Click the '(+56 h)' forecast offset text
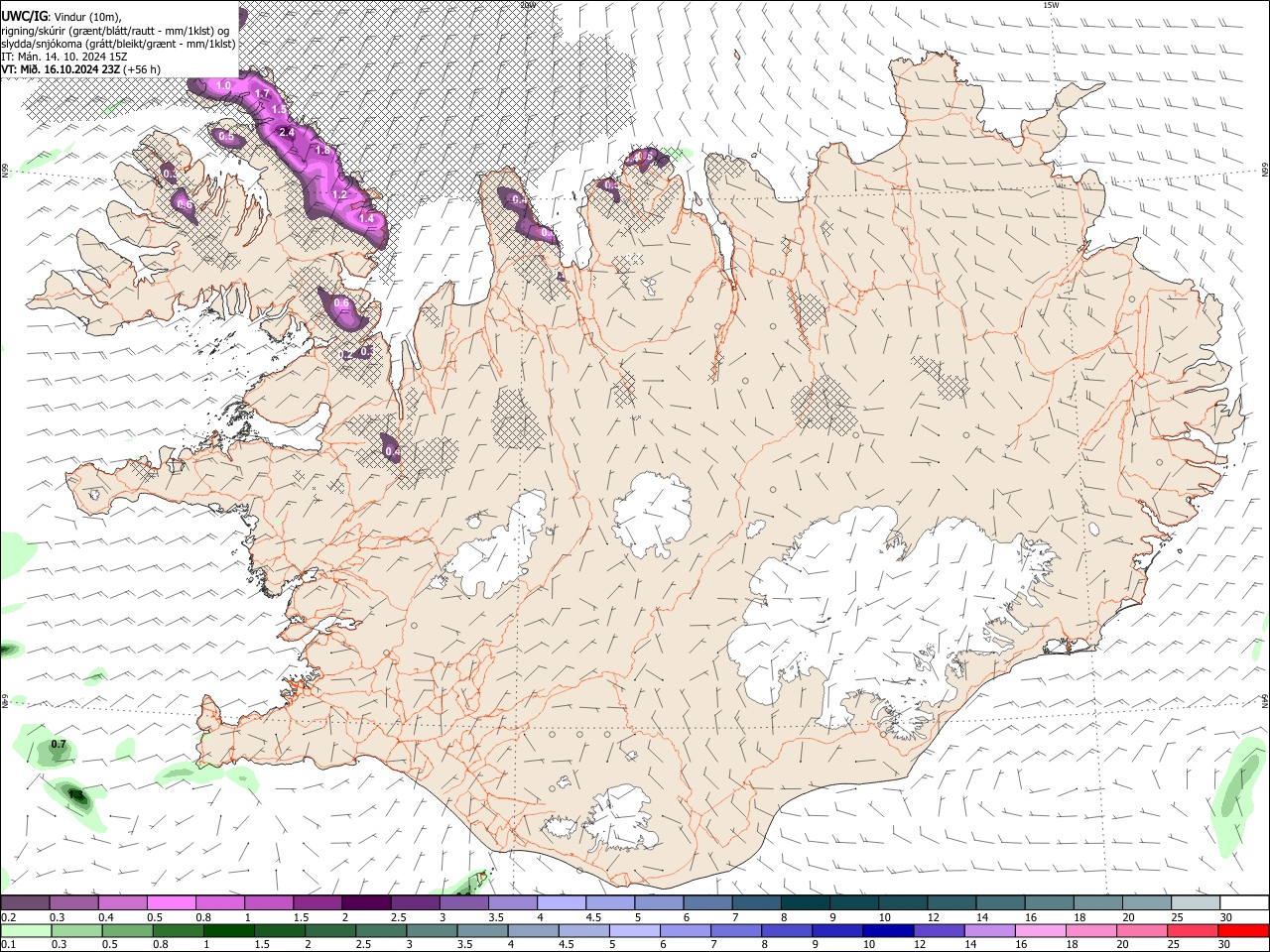The image size is (1270, 952). click(x=142, y=69)
